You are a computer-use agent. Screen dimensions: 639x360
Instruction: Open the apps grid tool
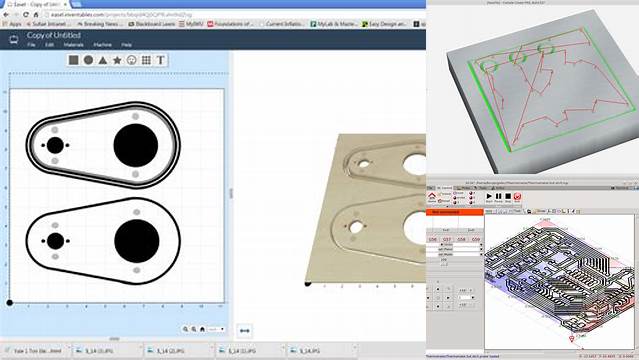pos(146,60)
